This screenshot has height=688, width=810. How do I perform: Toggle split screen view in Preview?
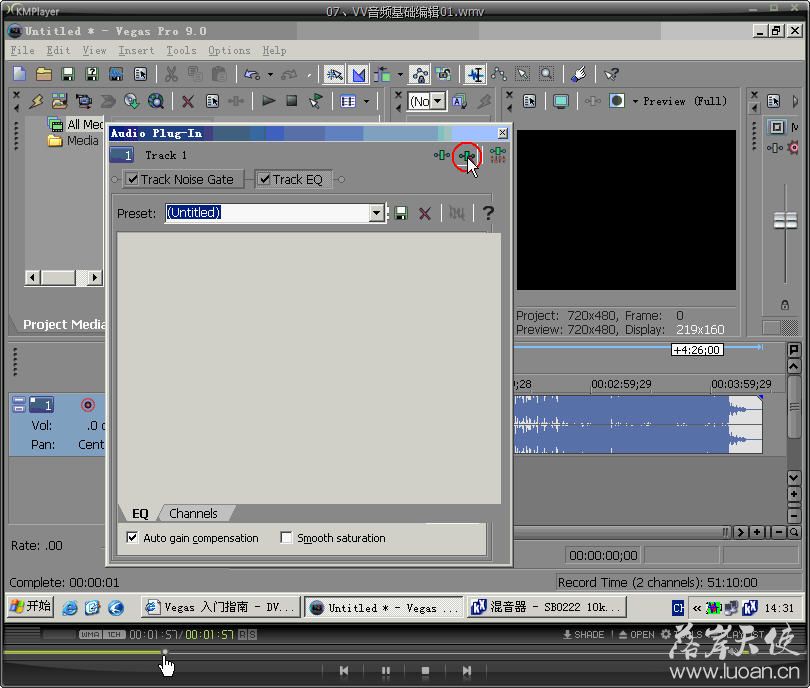coord(617,101)
